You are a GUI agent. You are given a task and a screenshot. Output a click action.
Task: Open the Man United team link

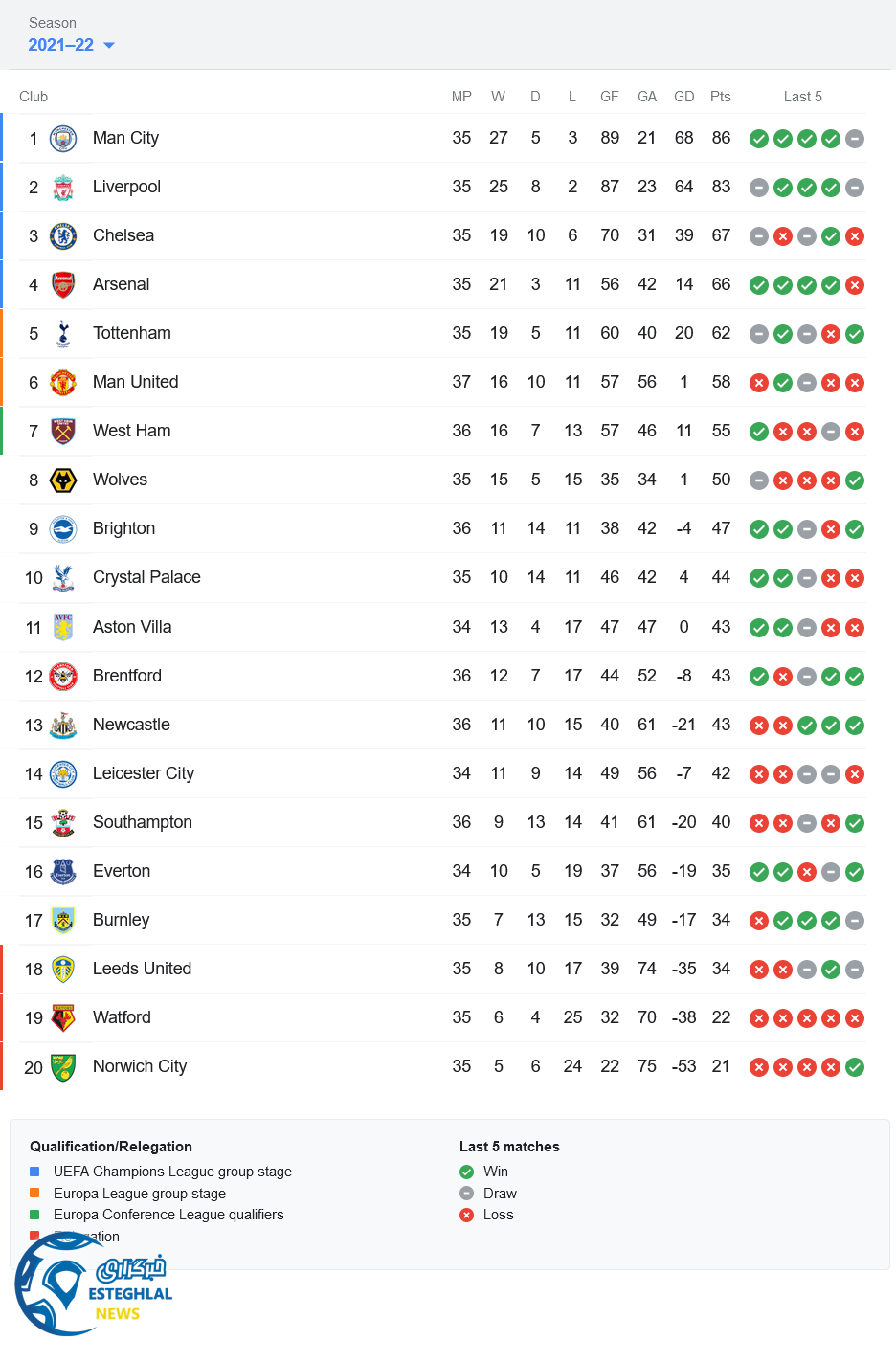tap(135, 382)
